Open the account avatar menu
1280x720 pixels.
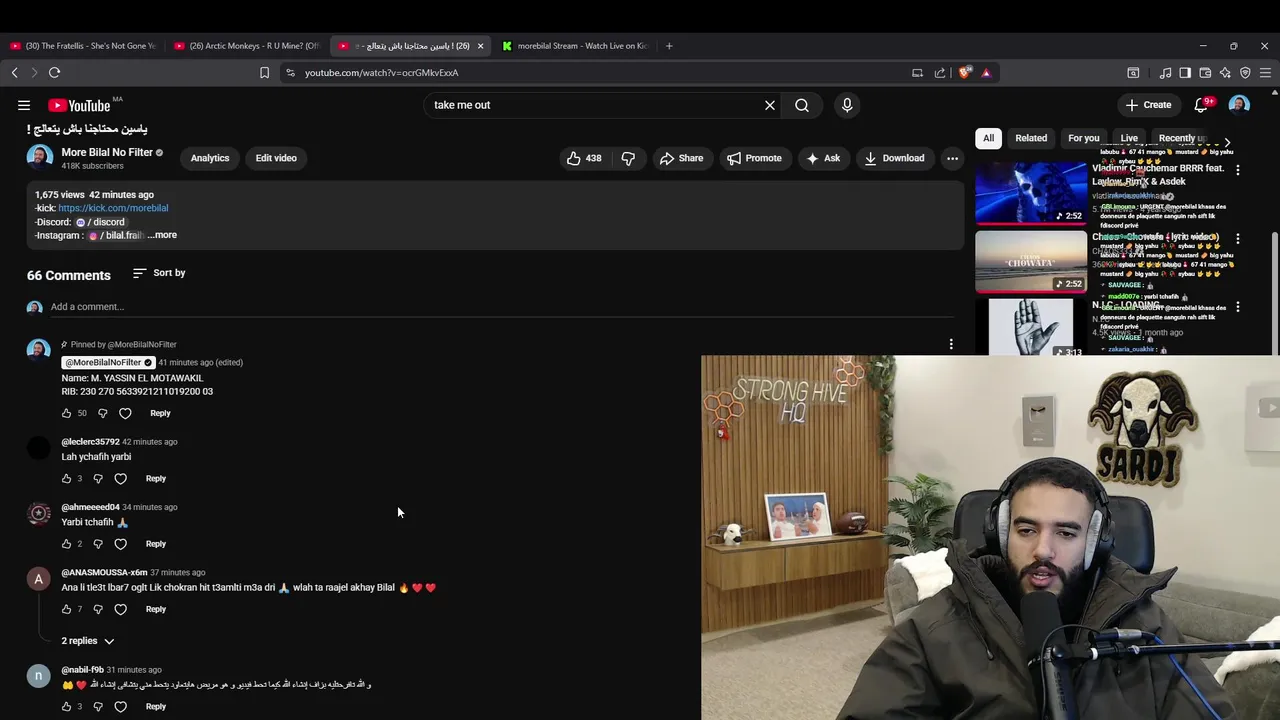[1239, 105]
